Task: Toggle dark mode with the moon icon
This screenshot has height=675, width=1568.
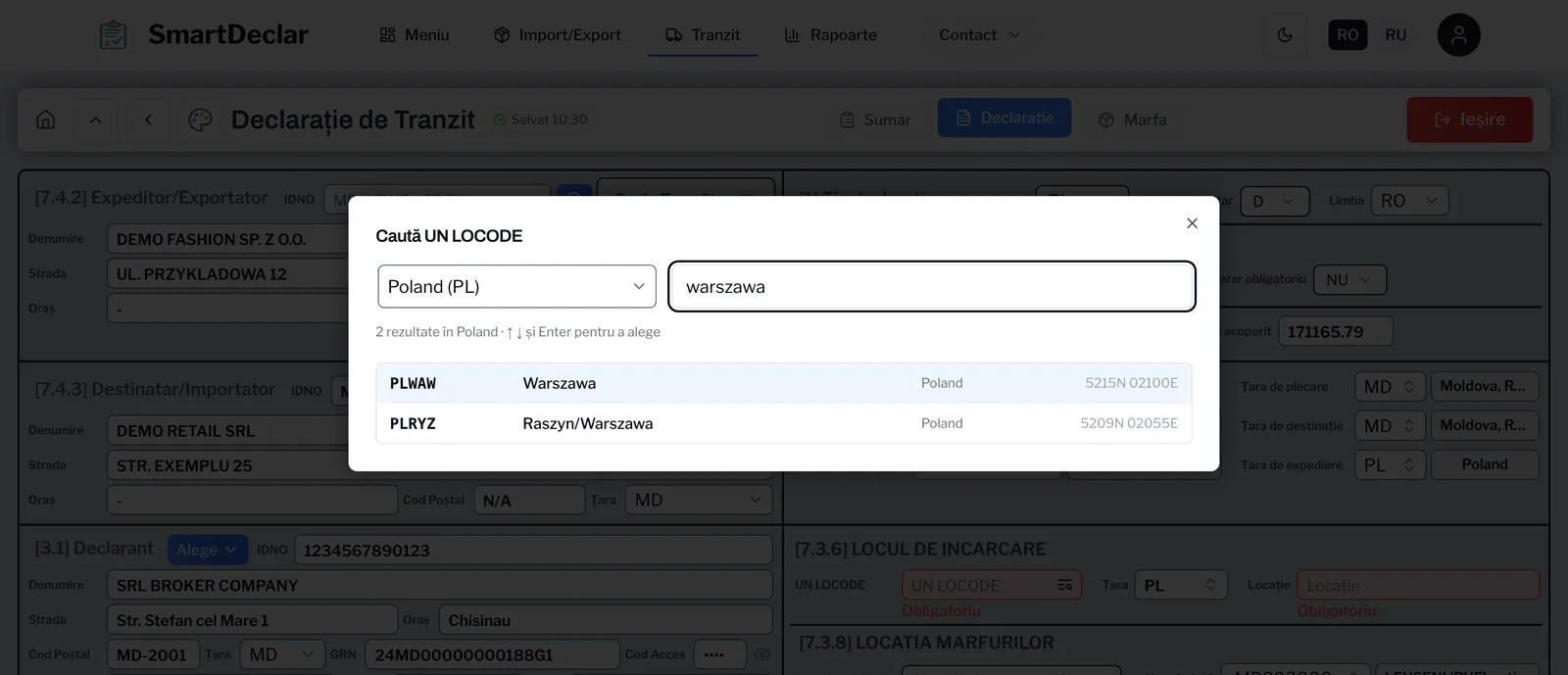Action: point(1285,35)
